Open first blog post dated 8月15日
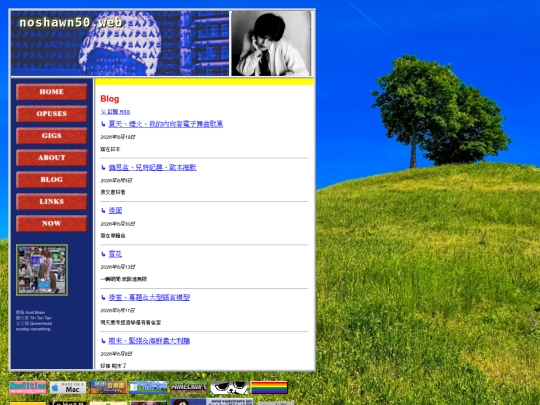 click(166, 124)
